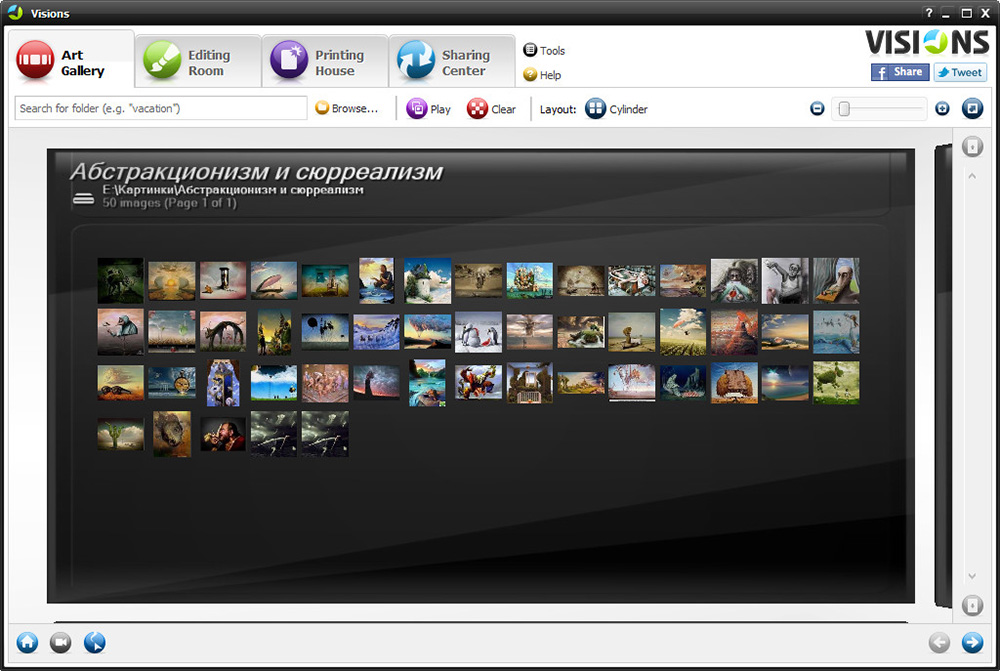Screen dimensions: 1000x671
Task: Select the green flying turtle thumbnail
Action: (836, 383)
